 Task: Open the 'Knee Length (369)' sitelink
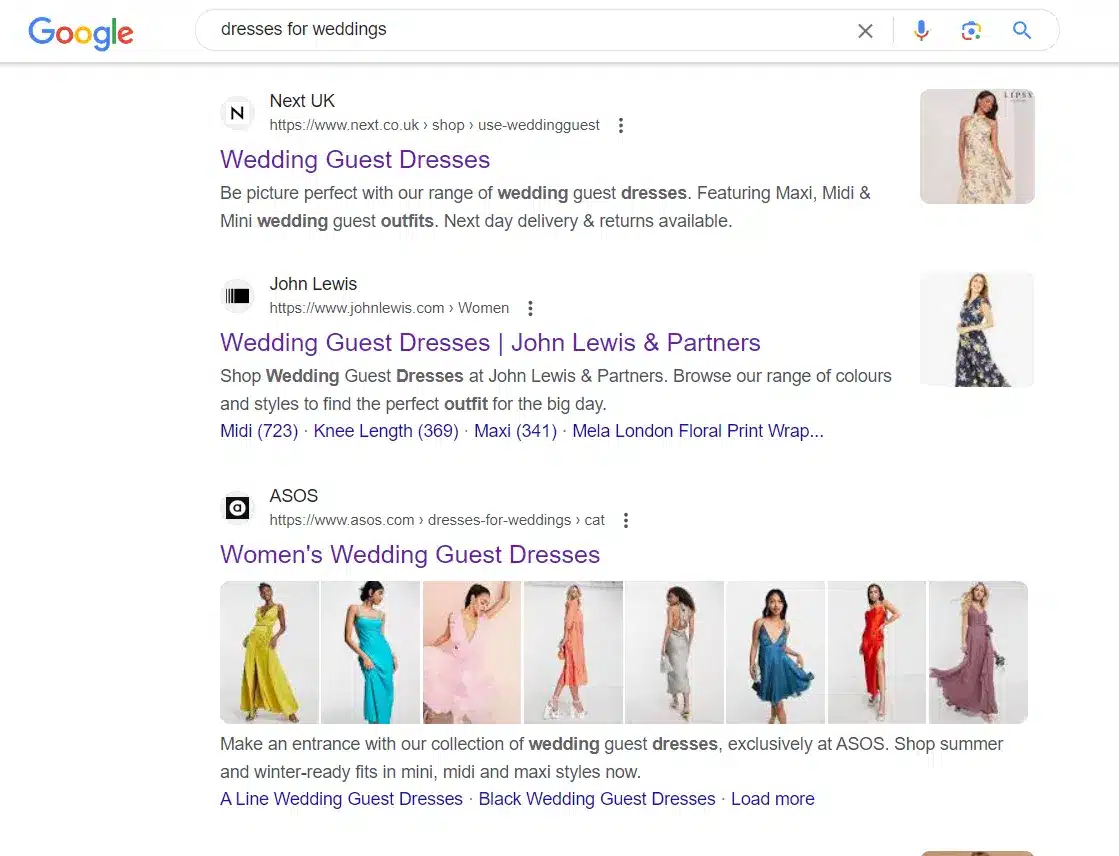pos(386,431)
